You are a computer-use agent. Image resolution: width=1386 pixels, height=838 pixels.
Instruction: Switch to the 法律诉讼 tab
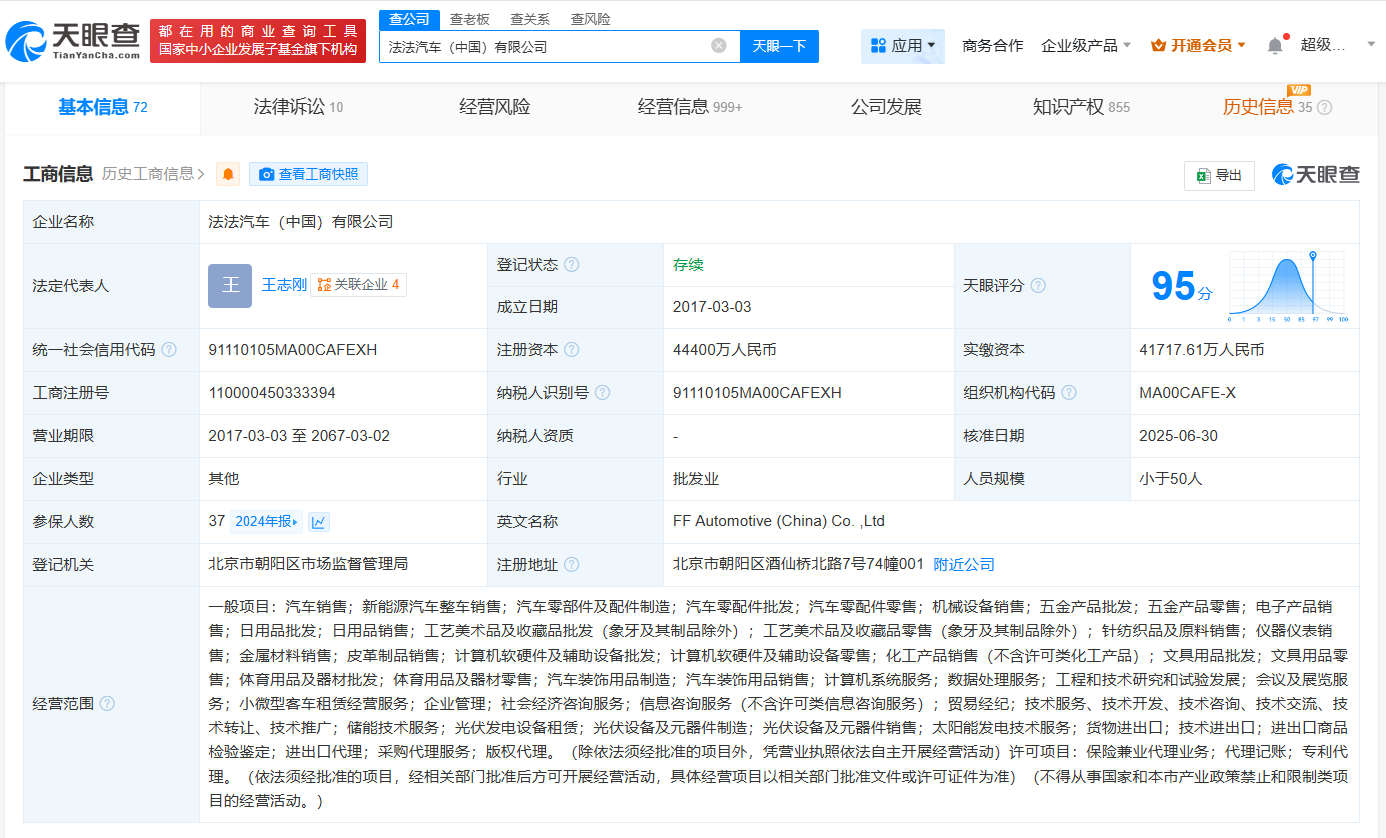pos(298,108)
